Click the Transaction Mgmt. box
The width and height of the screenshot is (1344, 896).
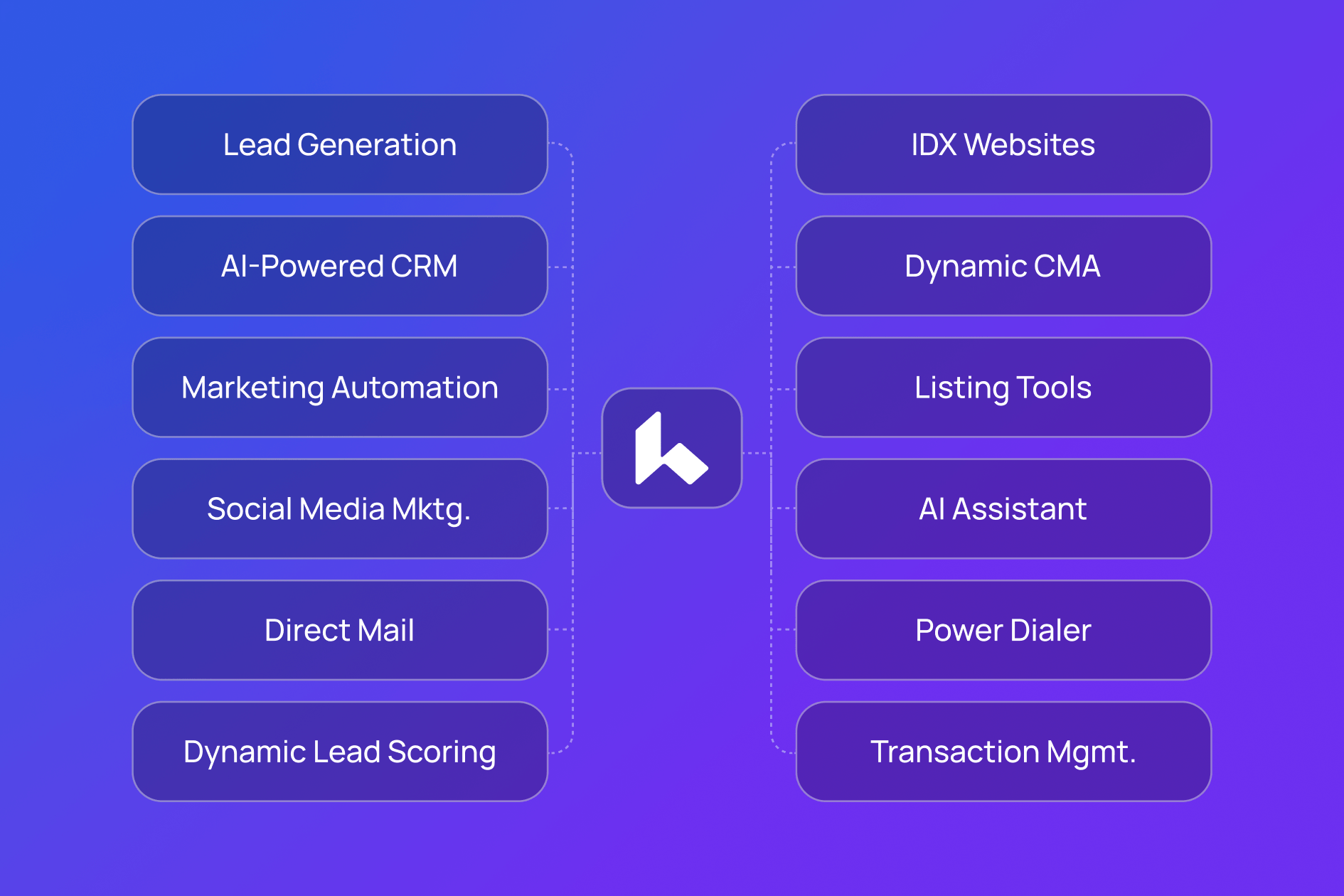[1003, 752]
